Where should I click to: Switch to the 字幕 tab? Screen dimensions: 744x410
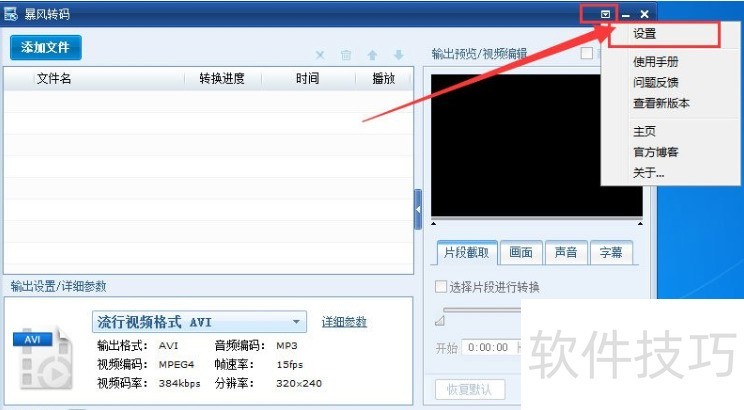point(611,252)
